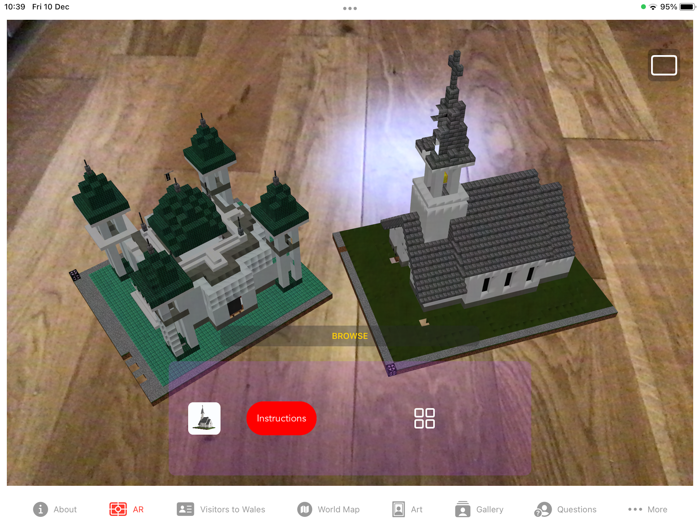Tap the BROWSE label bar
Screen dimensions: 700x525
[350, 336]
